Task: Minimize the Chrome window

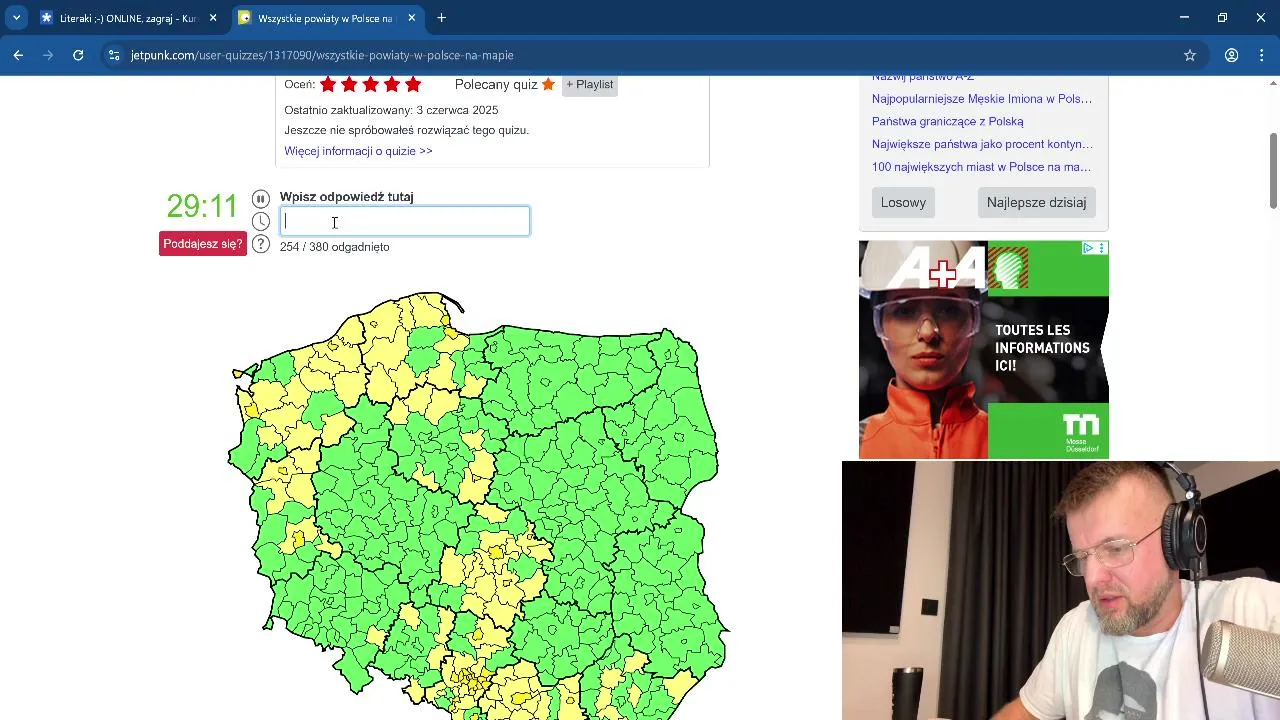Action: click(x=1184, y=17)
